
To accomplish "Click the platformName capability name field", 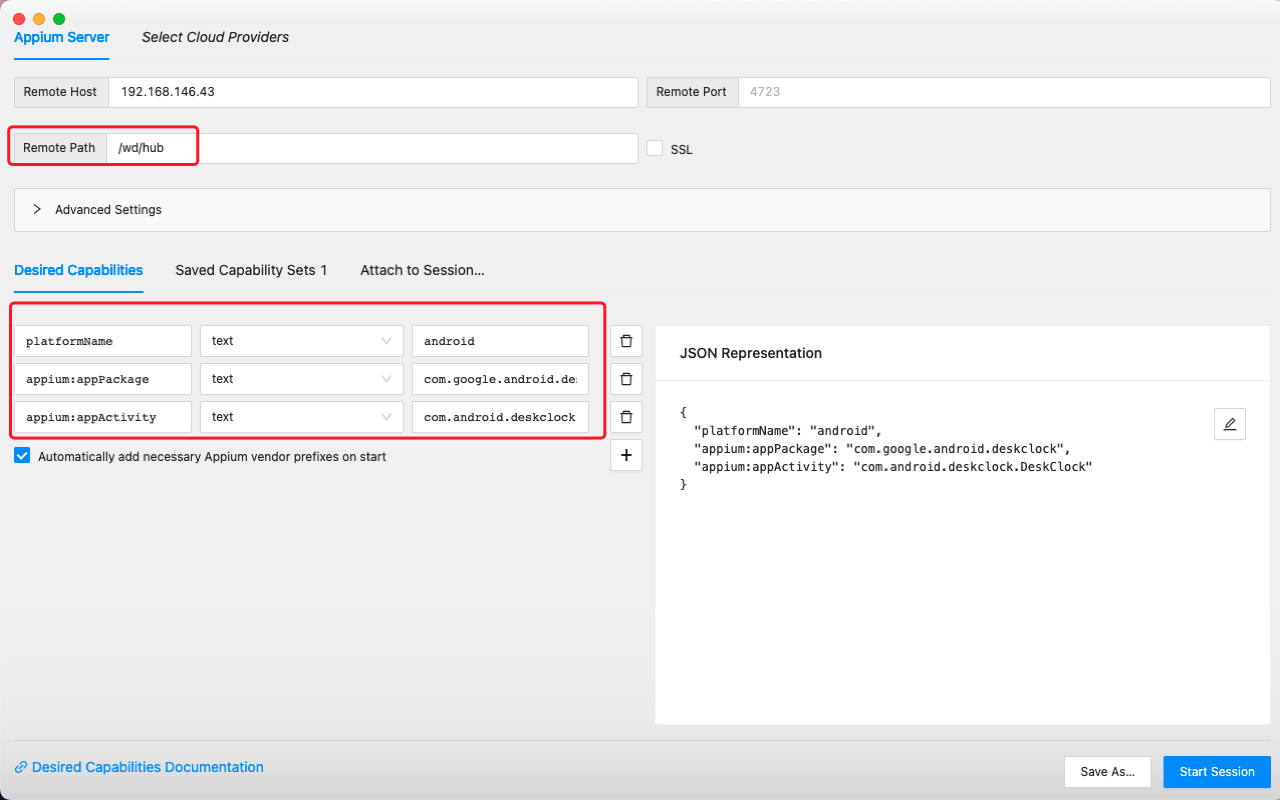I will 103,341.
